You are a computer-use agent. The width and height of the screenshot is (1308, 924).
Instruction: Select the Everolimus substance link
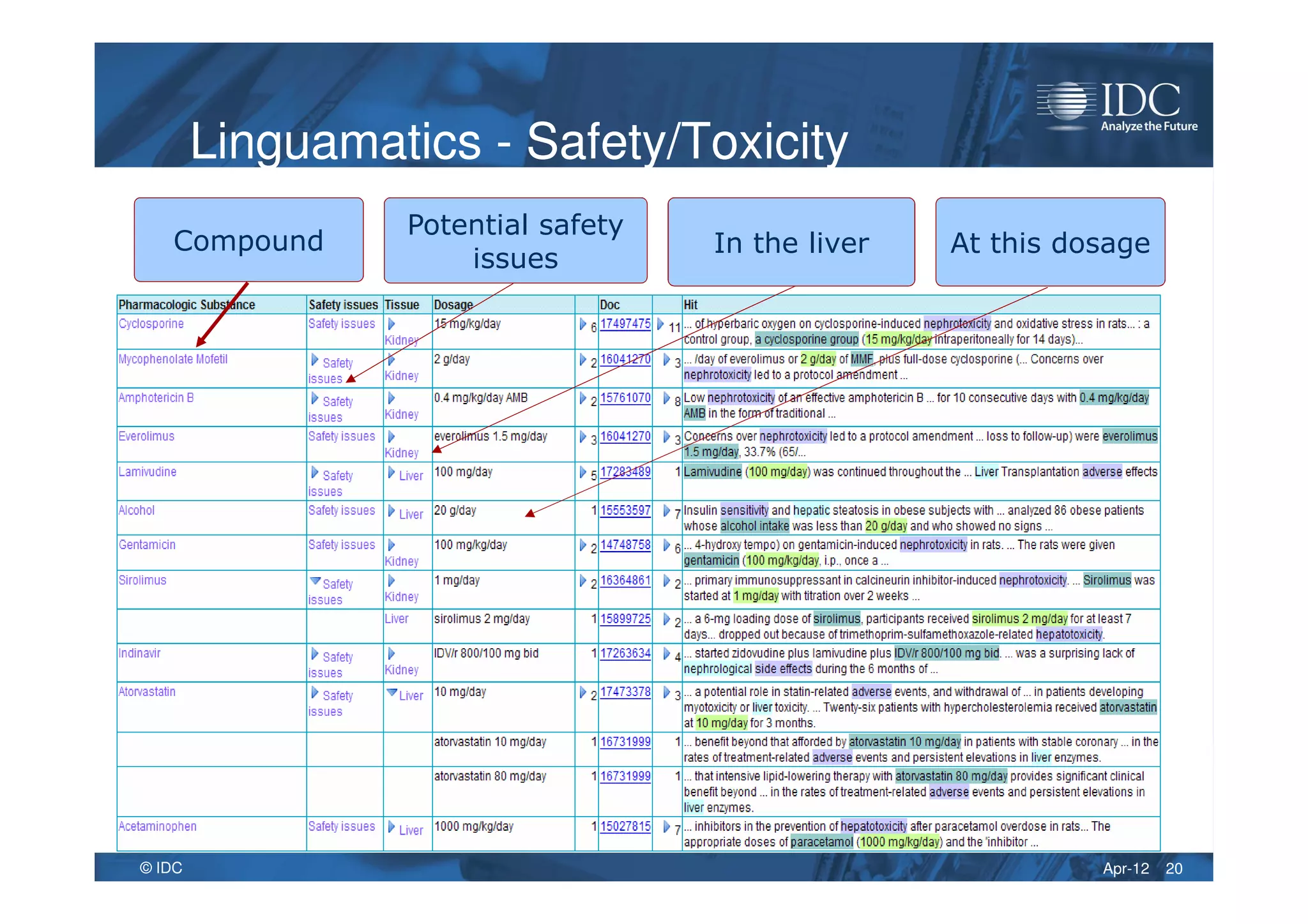coord(146,436)
